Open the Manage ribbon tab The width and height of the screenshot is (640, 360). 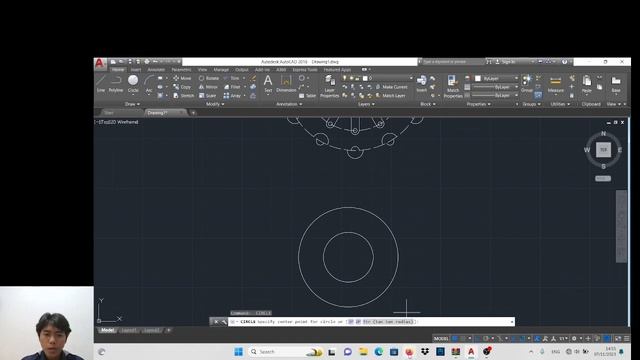tap(221, 70)
